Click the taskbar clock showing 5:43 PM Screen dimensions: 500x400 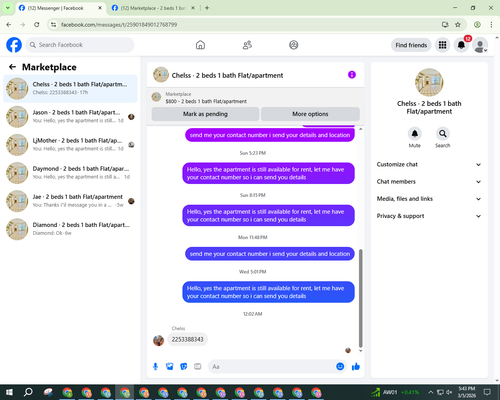(467, 392)
